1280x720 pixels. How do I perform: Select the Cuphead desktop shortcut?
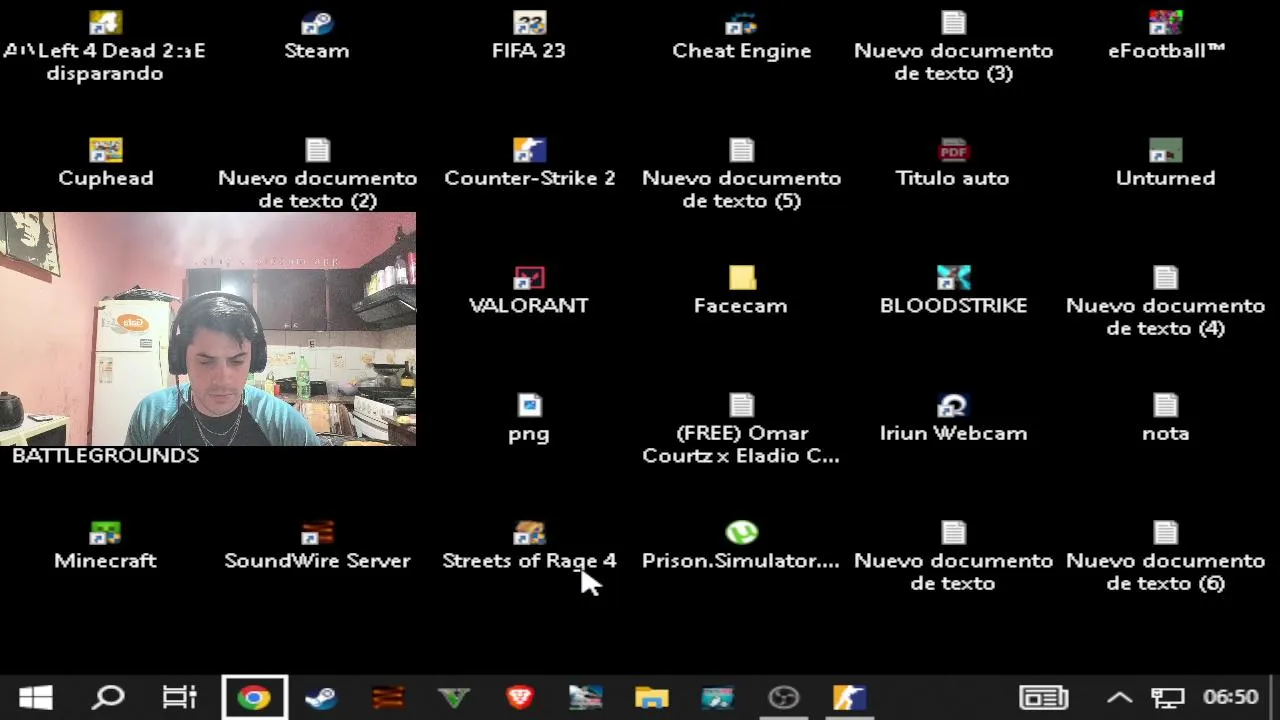pos(105,163)
